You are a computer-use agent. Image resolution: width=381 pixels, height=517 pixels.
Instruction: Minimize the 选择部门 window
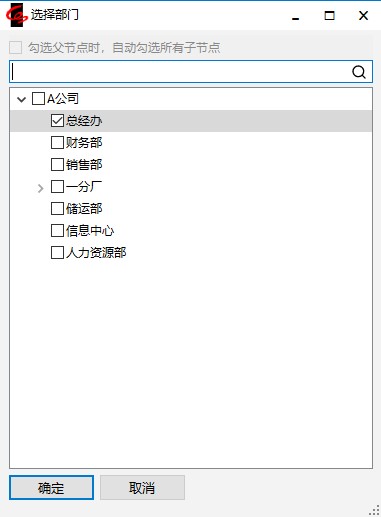pyautogui.click(x=295, y=16)
